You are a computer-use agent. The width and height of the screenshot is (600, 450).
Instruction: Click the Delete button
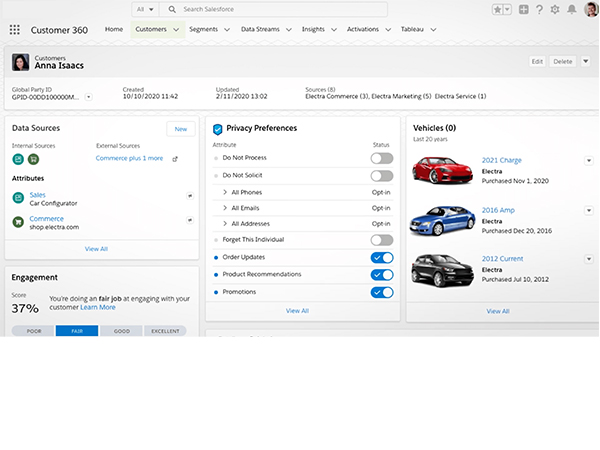562,61
